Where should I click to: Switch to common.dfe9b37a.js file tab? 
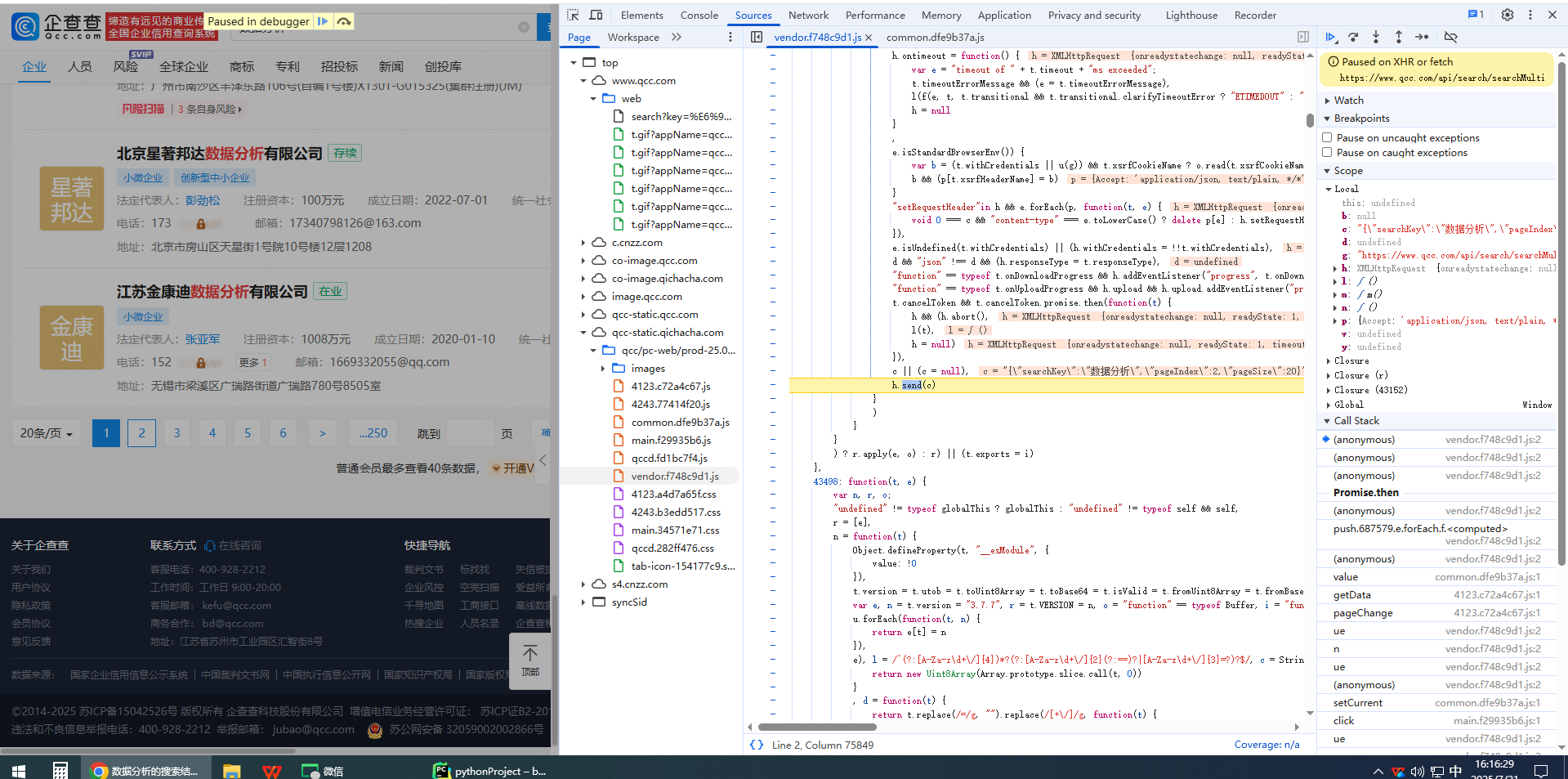point(935,37)
